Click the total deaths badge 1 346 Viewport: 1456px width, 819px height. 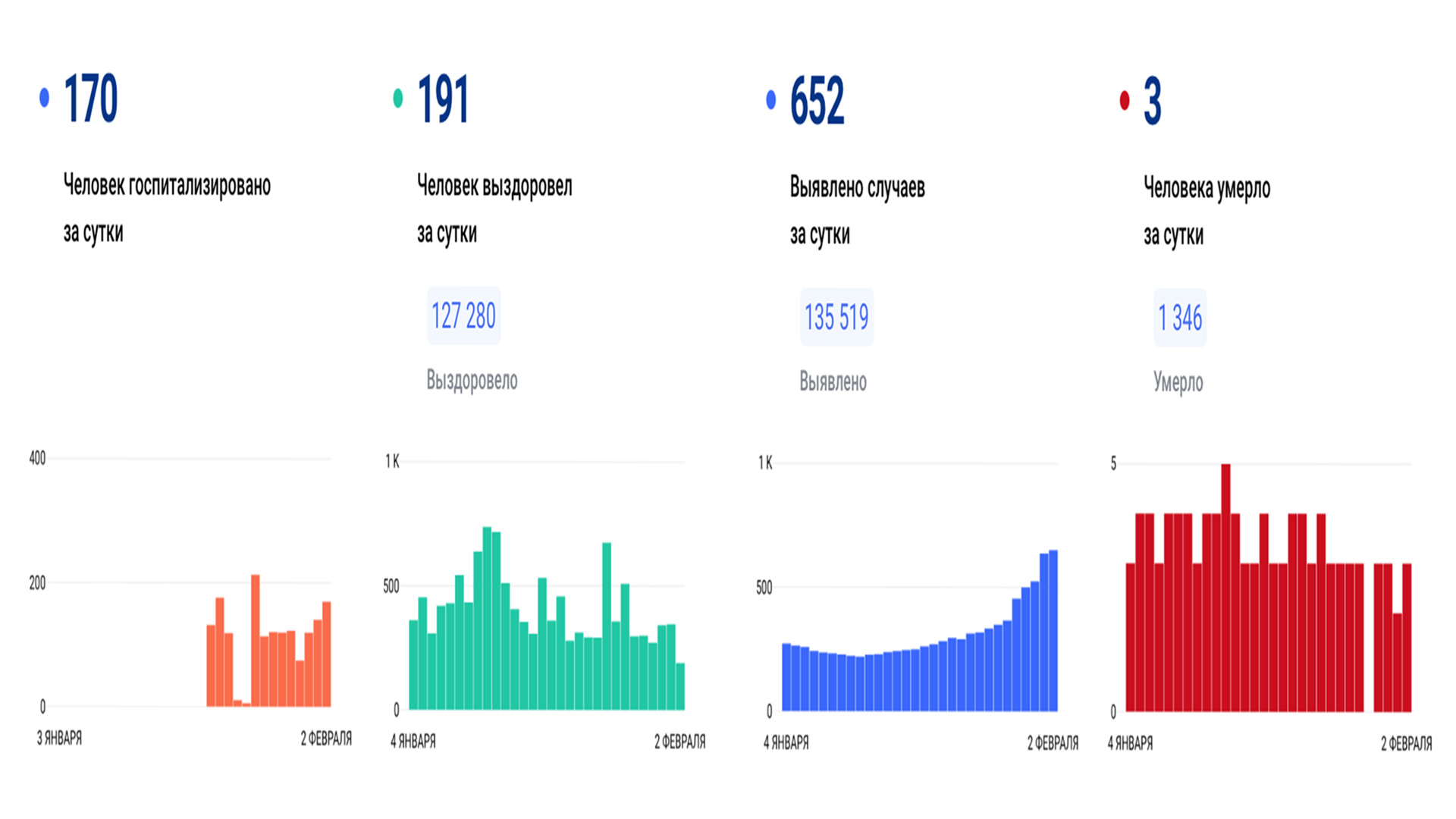(x=1180, y=318)
